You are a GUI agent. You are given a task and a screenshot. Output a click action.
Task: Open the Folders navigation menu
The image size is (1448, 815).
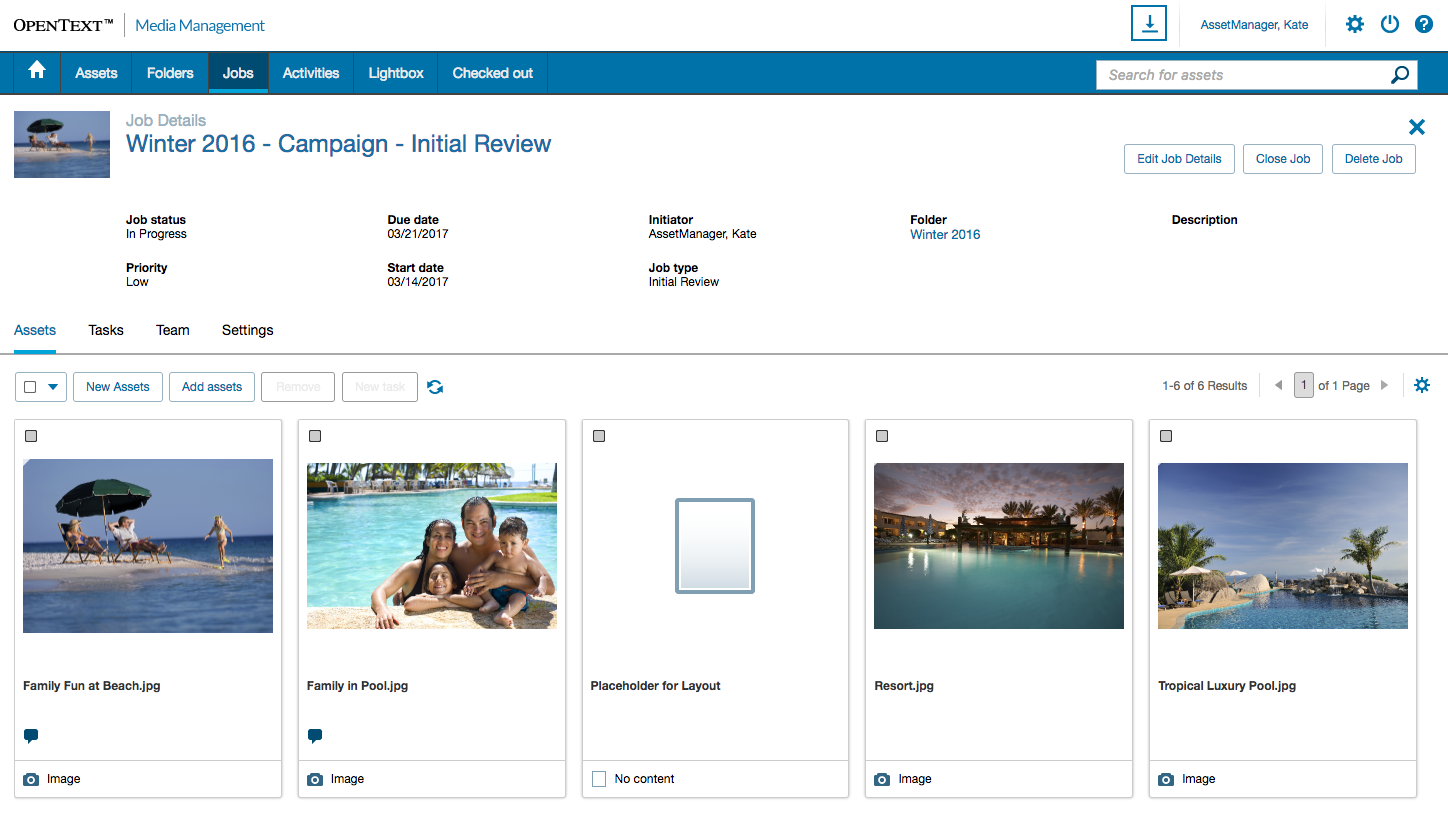170,73
